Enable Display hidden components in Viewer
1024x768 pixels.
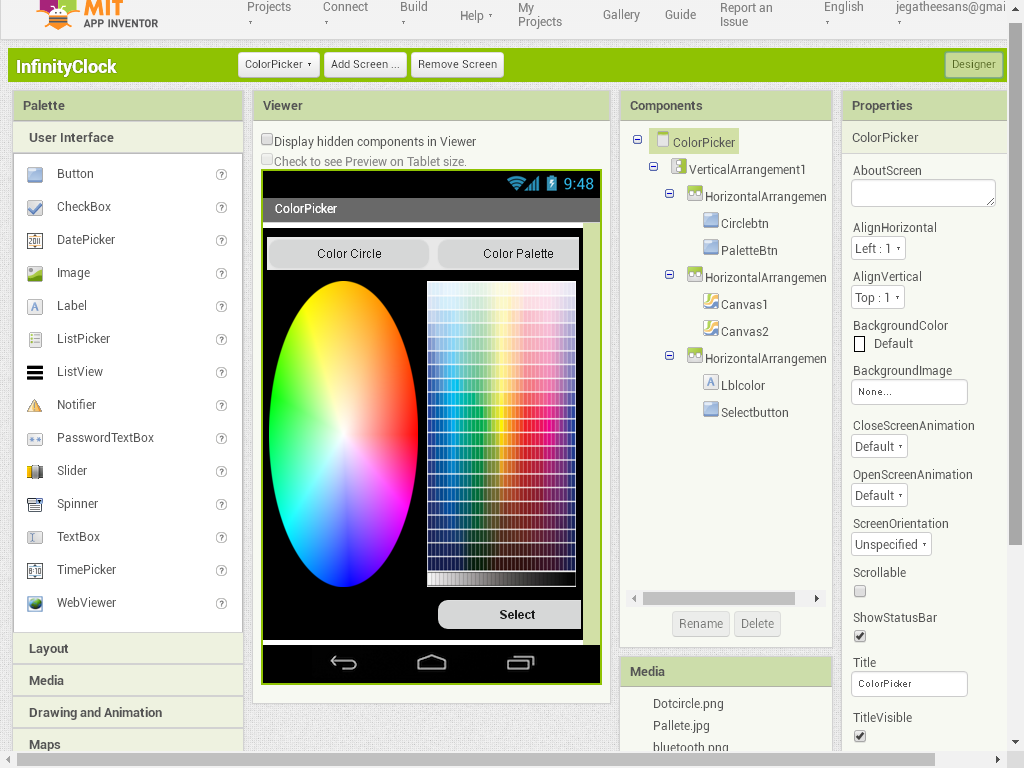point(267,140)
